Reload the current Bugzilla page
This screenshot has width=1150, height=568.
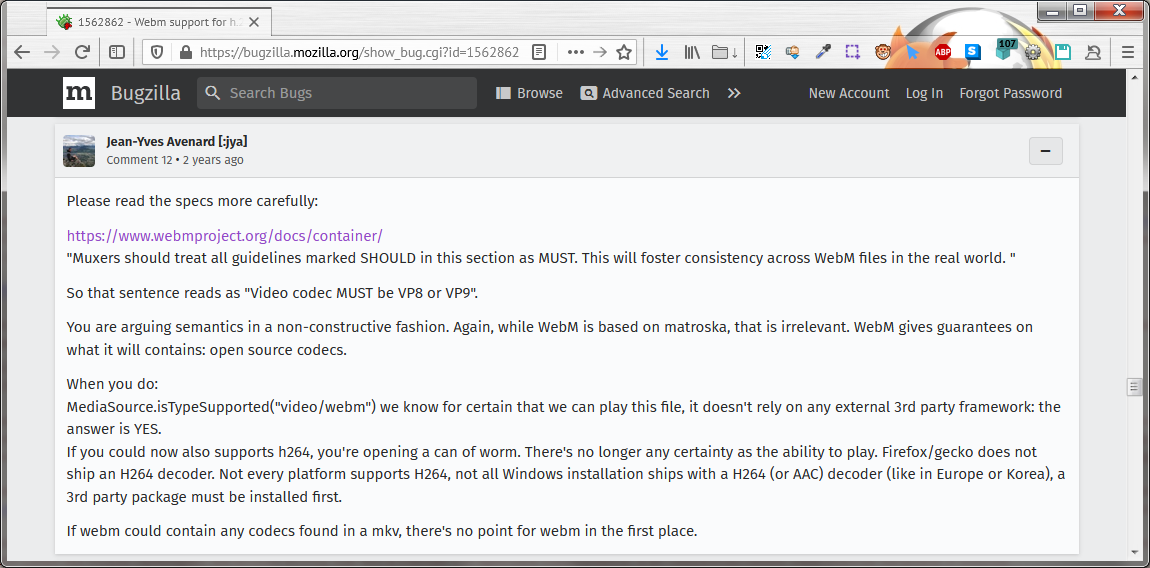click(x=82, y=52)
